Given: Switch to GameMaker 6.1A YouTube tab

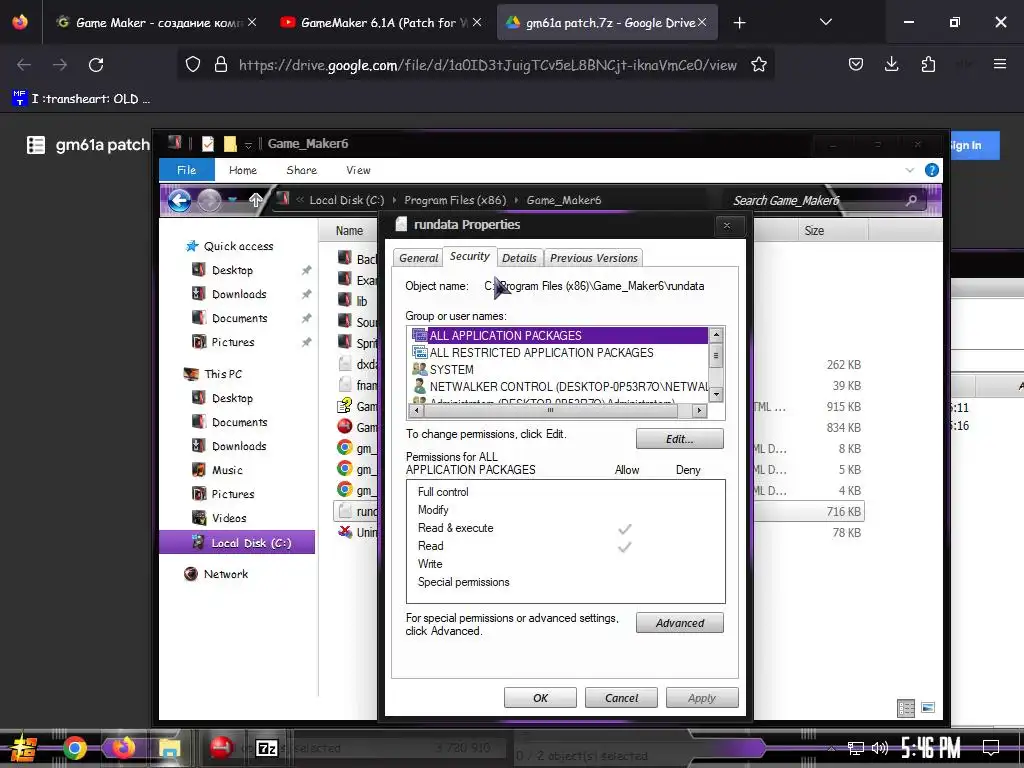Looking at the screenshot, I should point(381,23).
